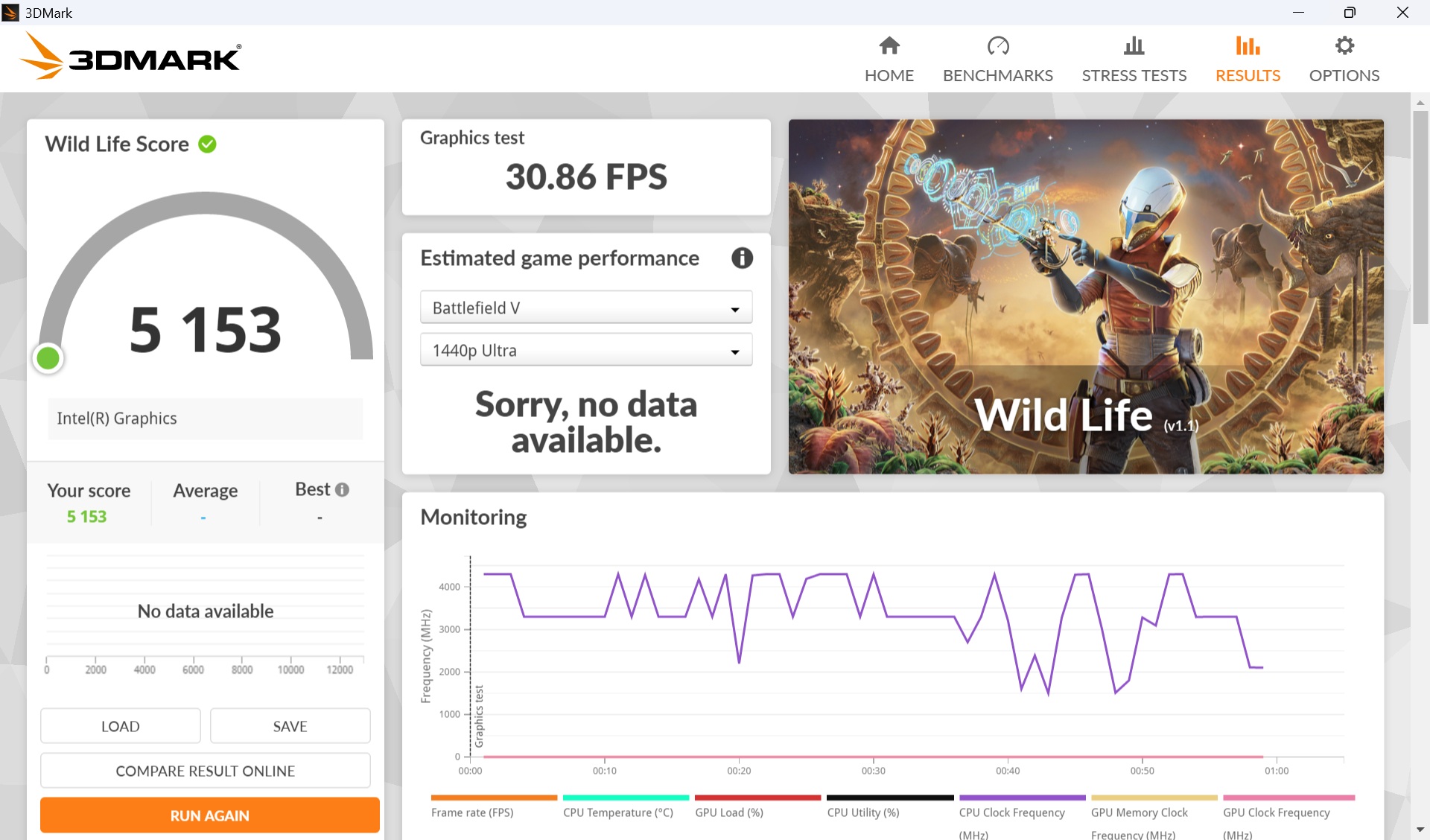Click the Graphics test card title

click(x=472, y=138)
